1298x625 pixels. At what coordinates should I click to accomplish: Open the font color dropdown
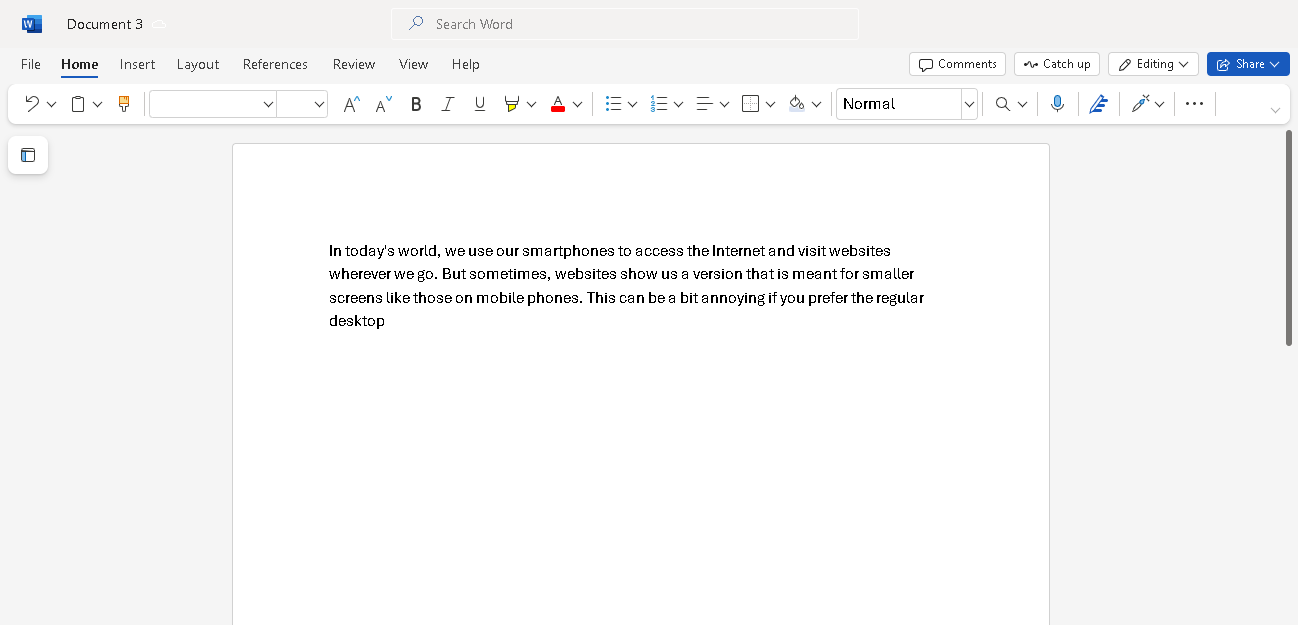coord(577,103)
